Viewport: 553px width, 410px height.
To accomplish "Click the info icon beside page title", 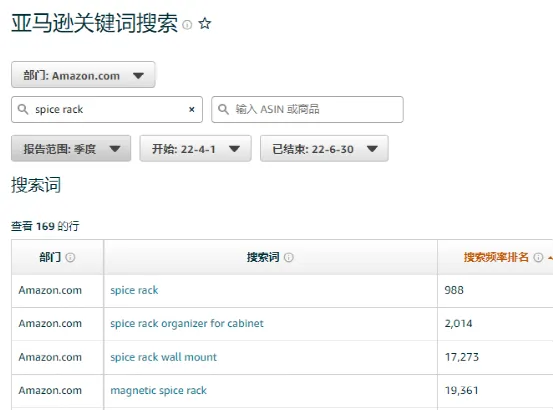I will [187, 25].
